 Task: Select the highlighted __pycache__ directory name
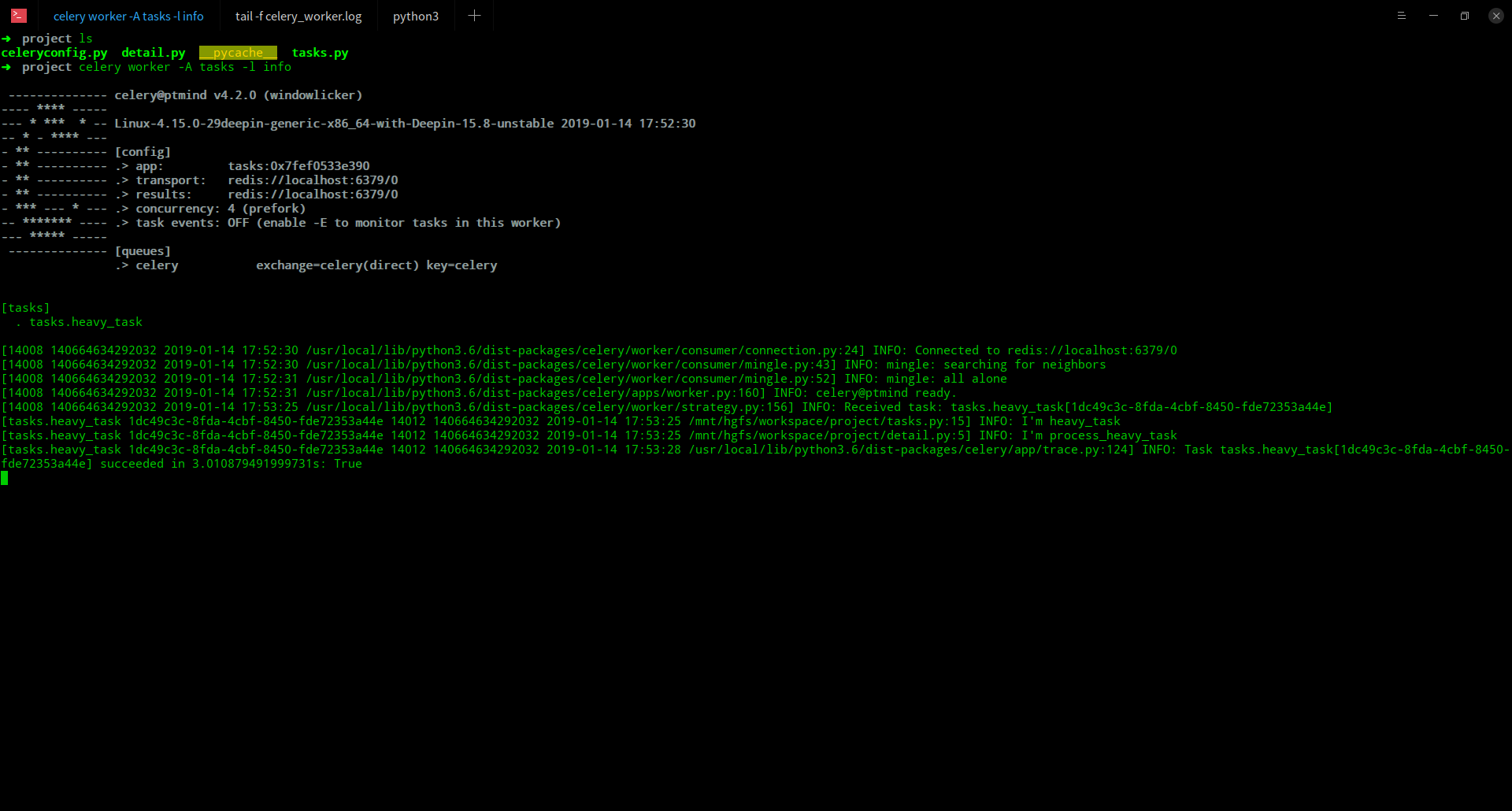click(x=238, y=53)
